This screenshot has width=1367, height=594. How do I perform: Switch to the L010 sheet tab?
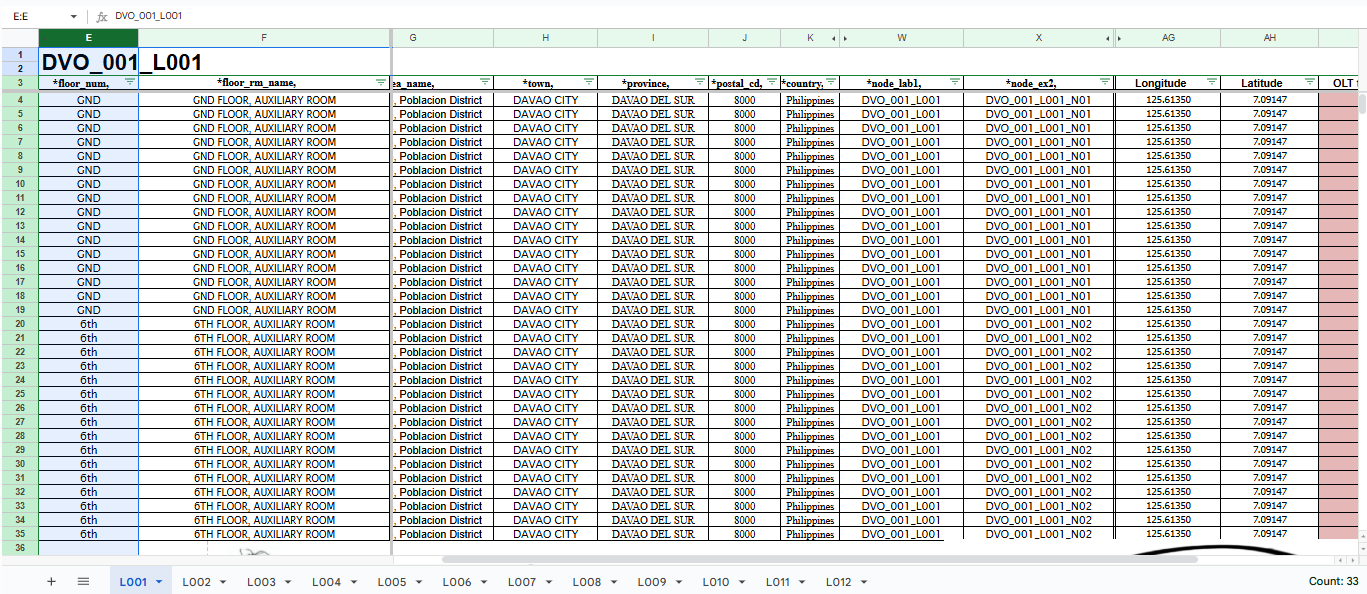[716, 582]
